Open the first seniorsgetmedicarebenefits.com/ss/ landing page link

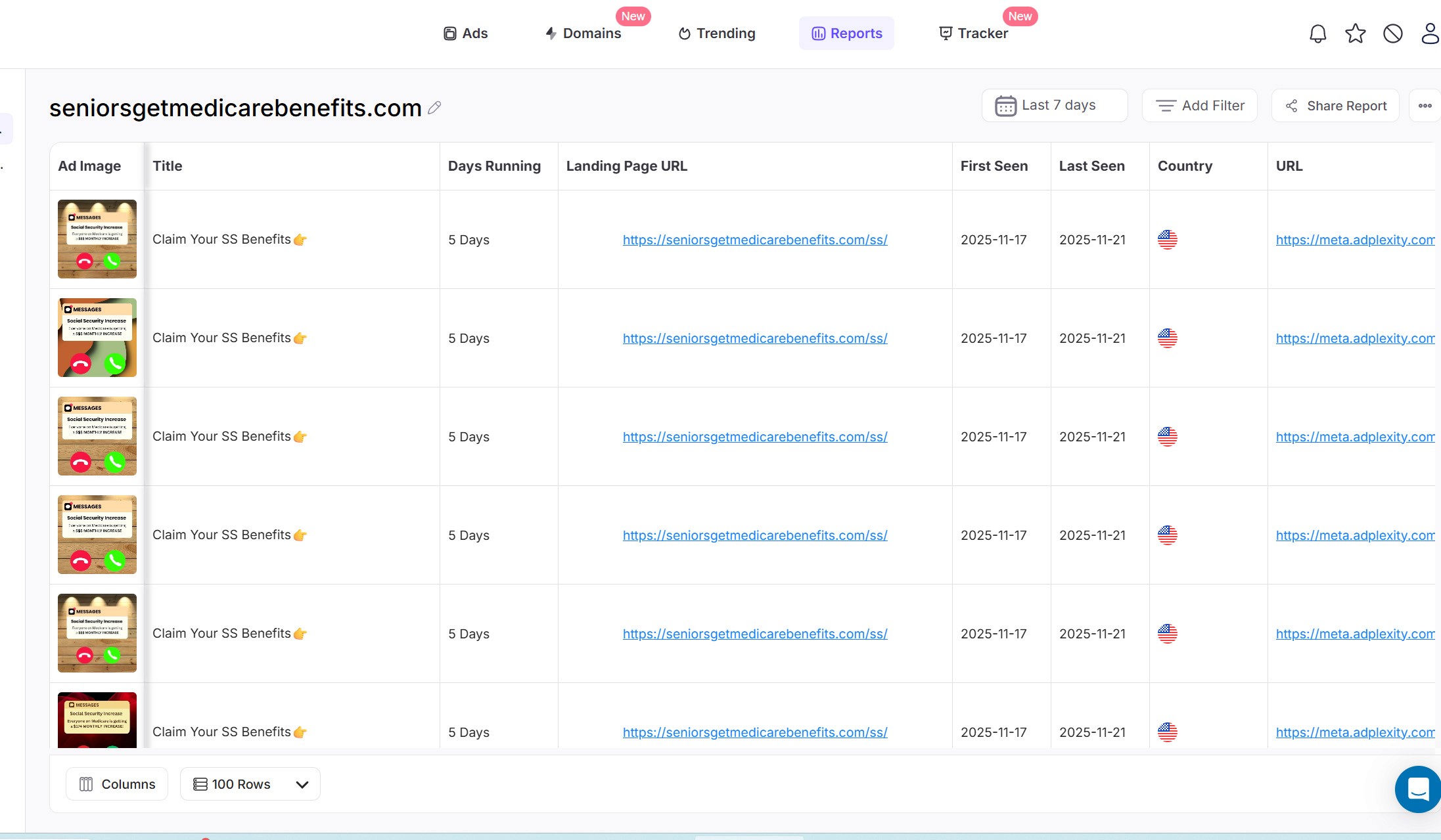coord(754,240)
